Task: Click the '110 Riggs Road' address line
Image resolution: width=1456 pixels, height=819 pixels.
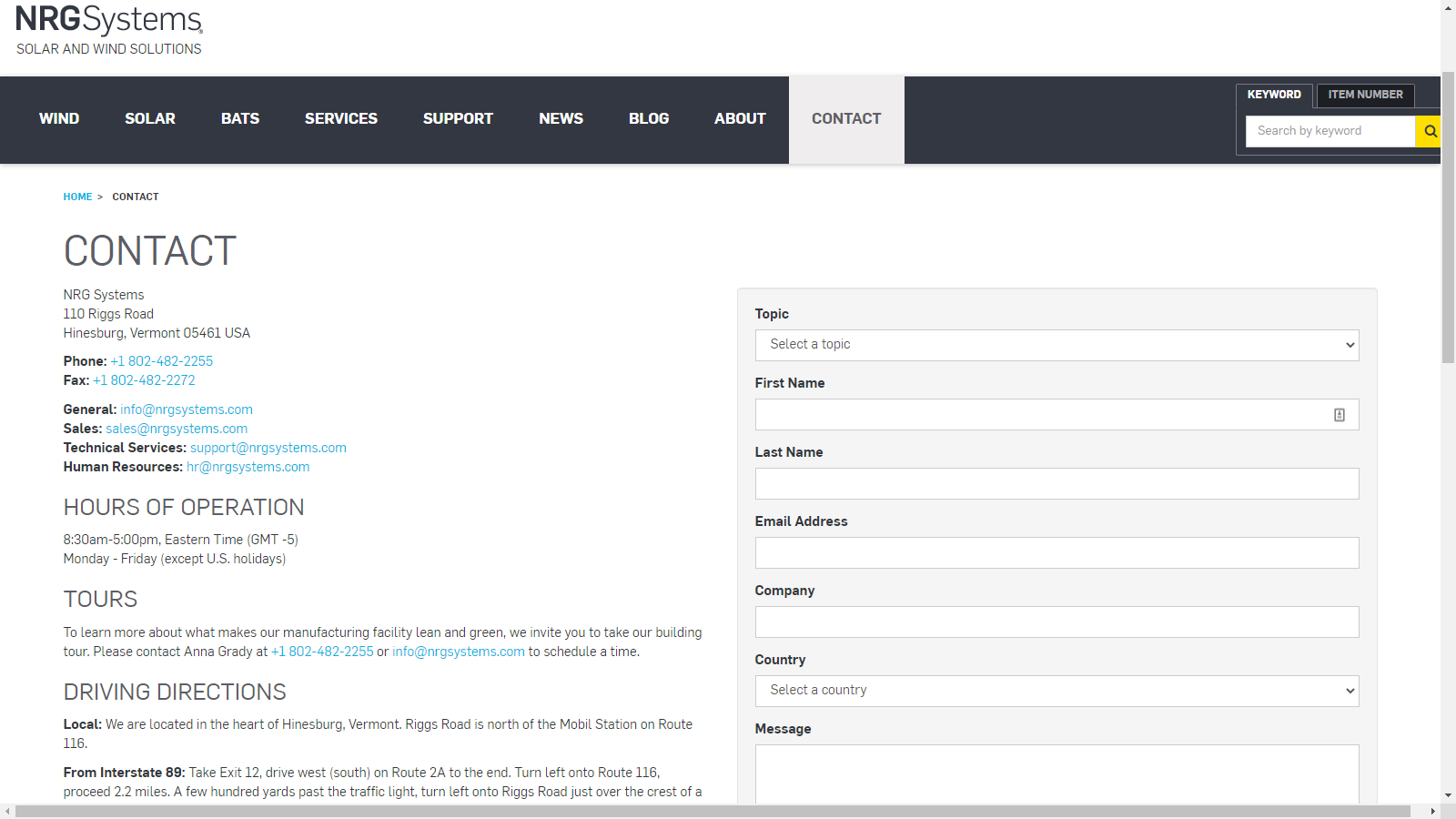Action: (x=108, y=314)
